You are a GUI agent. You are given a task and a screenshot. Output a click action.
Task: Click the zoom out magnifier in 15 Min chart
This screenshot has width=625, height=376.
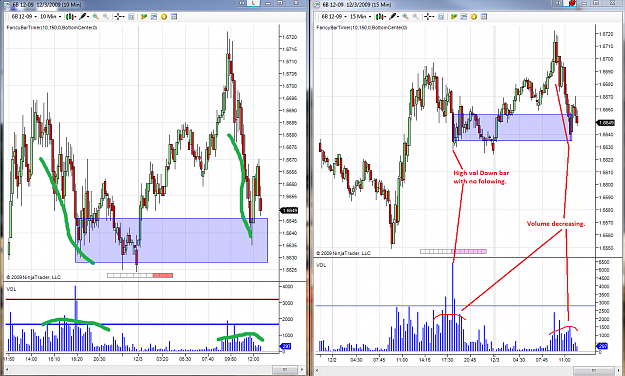[x=415, y=17]
